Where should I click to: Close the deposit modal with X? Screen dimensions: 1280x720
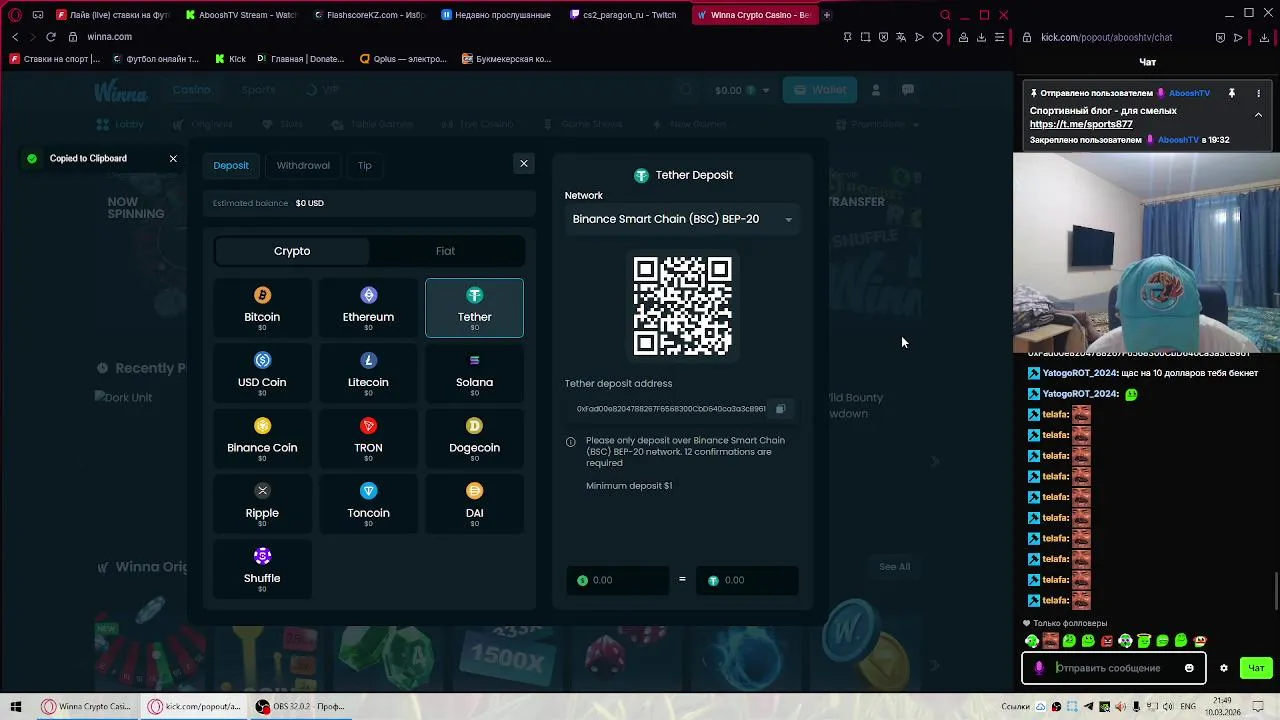[523, 164]
